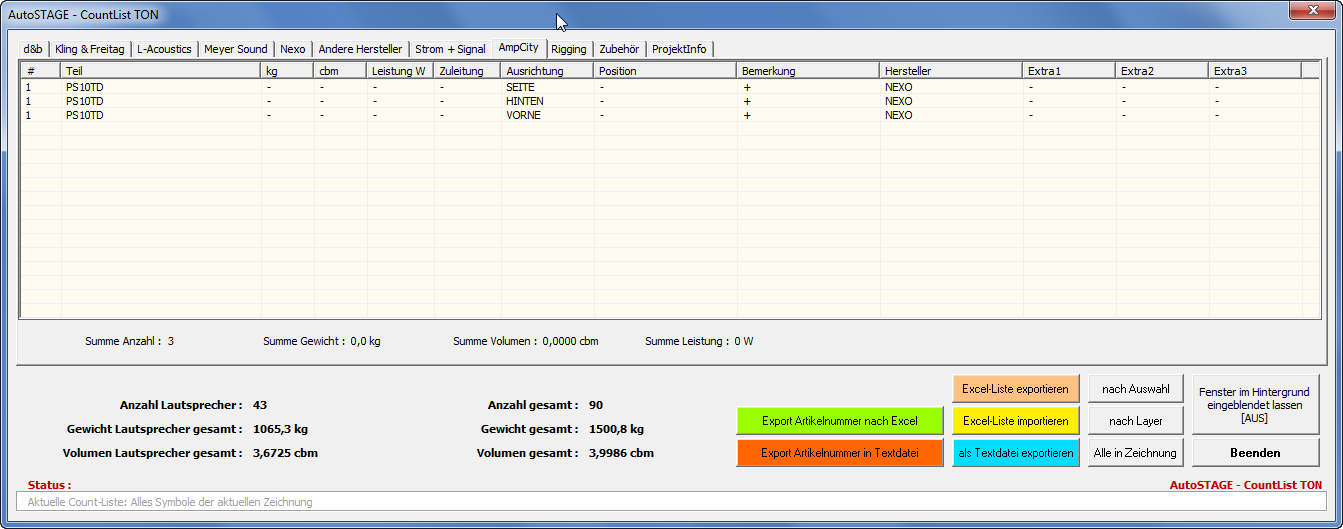Switch to the d&b tab

[33, 49]
